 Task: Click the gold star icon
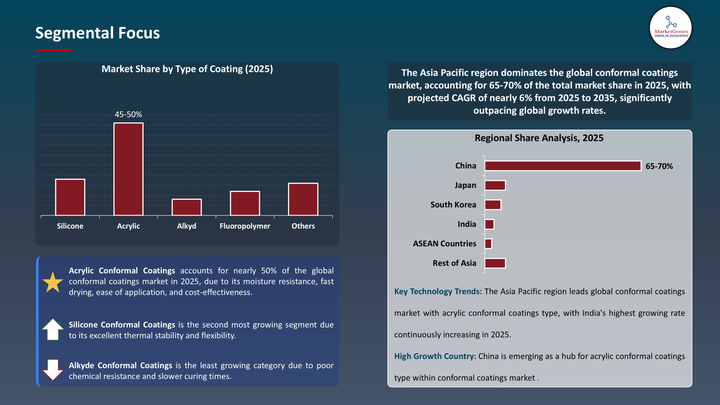pos(52,282)
